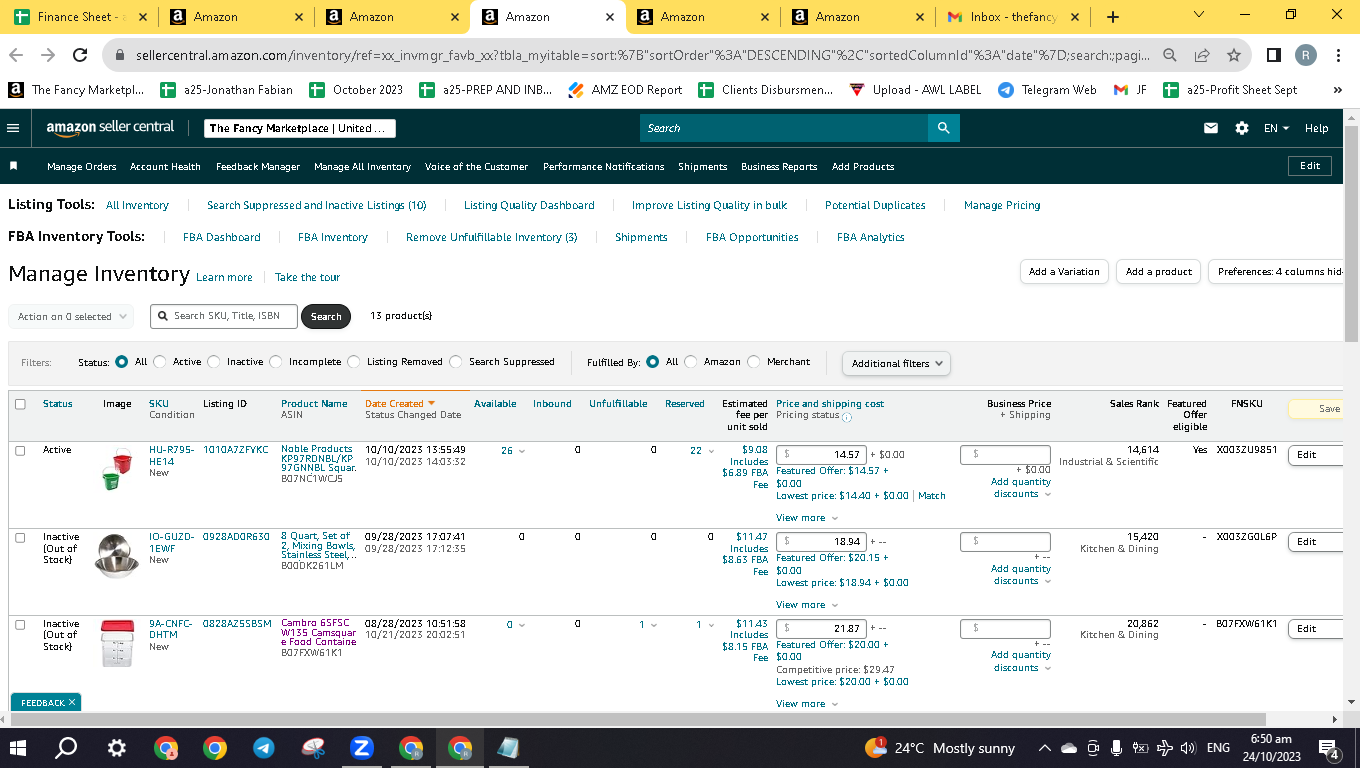1360x768 pixels.
Task: Open the FBA Dashboard link
Action: coord(222,237)
